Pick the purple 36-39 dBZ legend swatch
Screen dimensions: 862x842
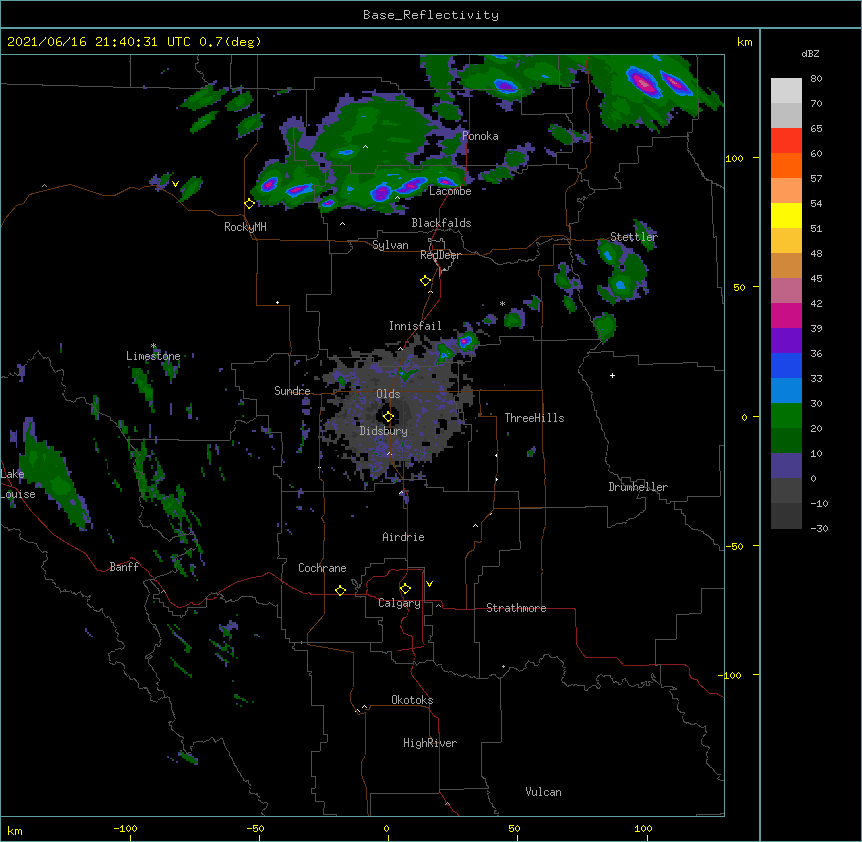(786, 341)
